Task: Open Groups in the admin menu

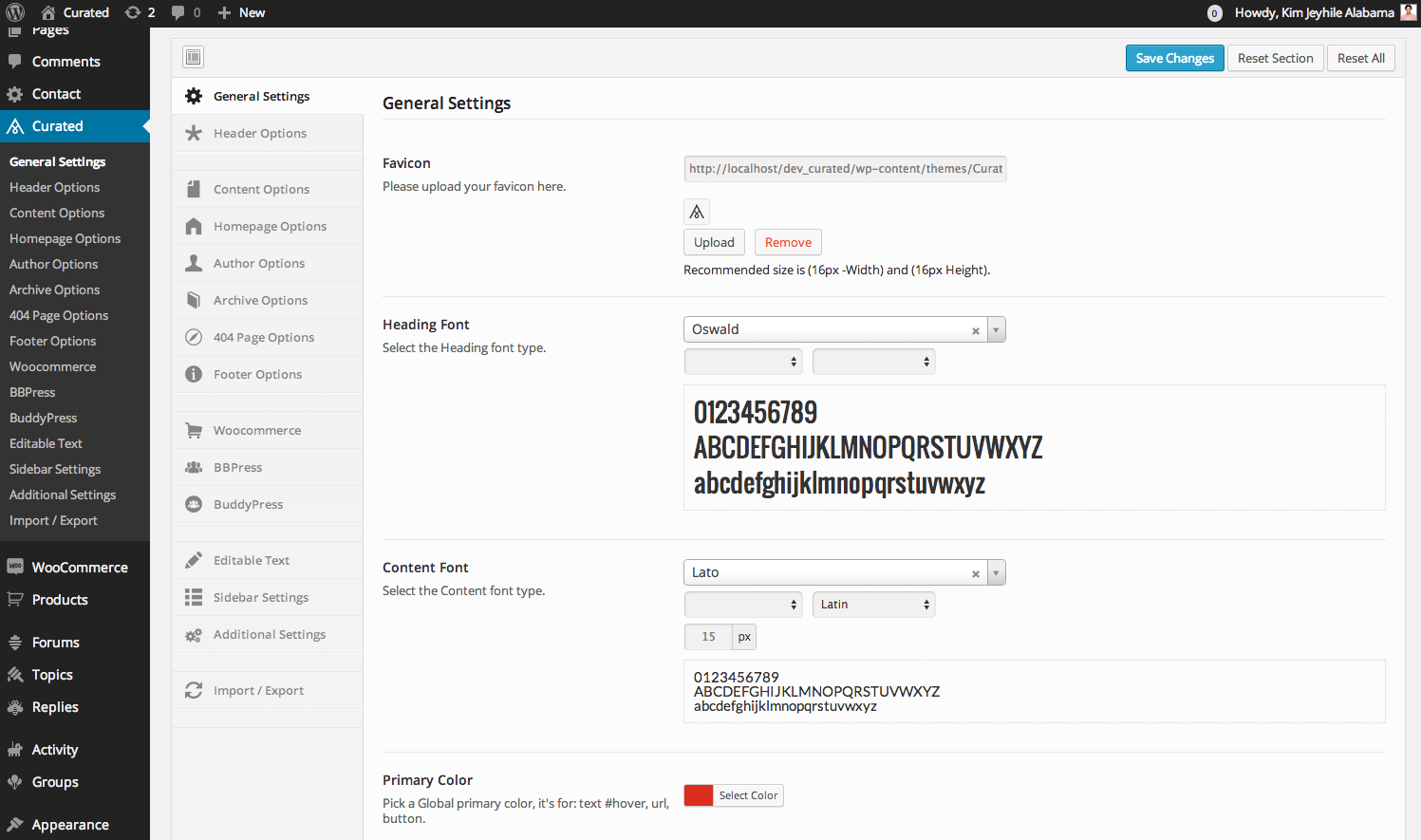Action: (x=75, y=782)
